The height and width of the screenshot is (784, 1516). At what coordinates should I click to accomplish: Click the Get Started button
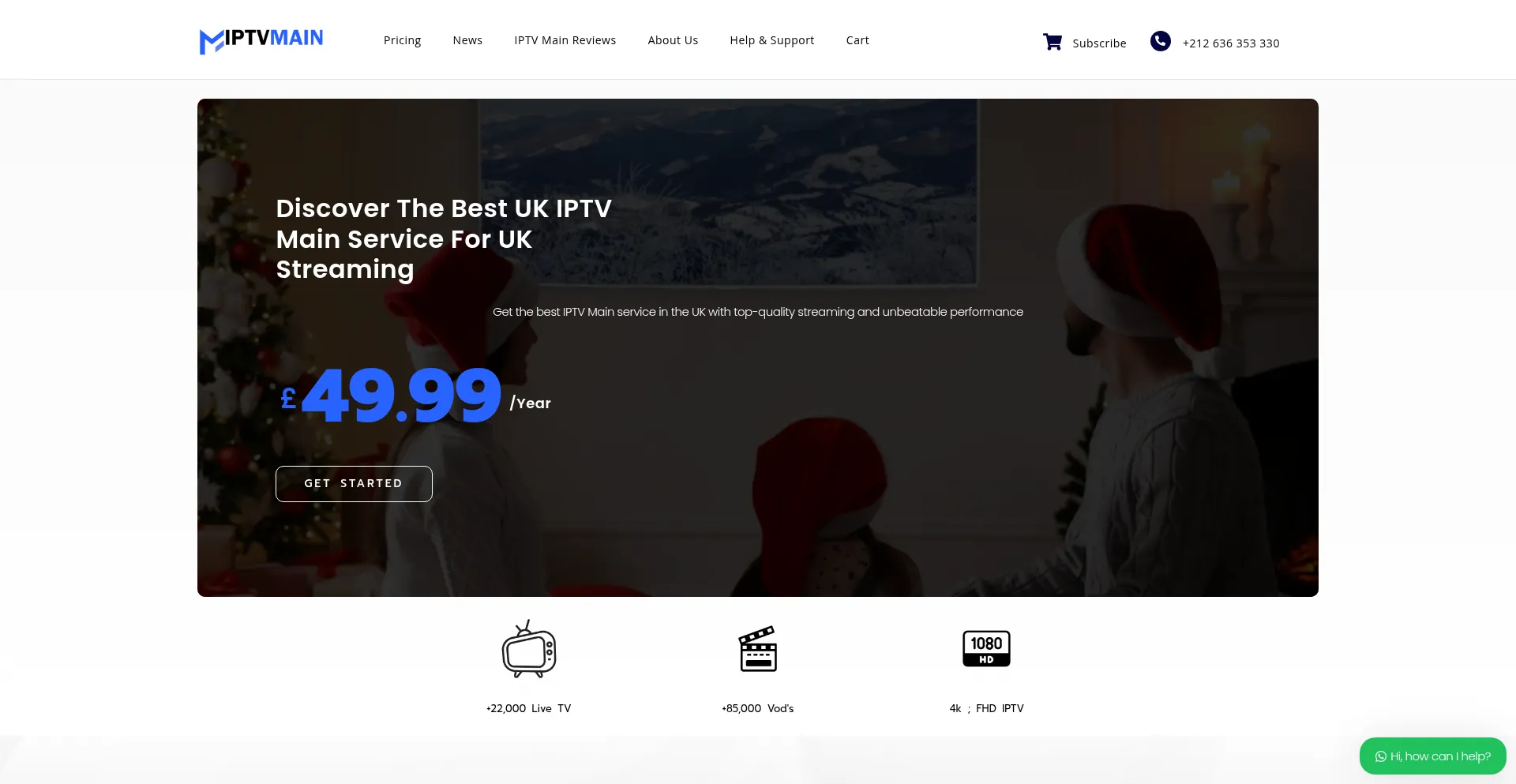coord(354,484)
